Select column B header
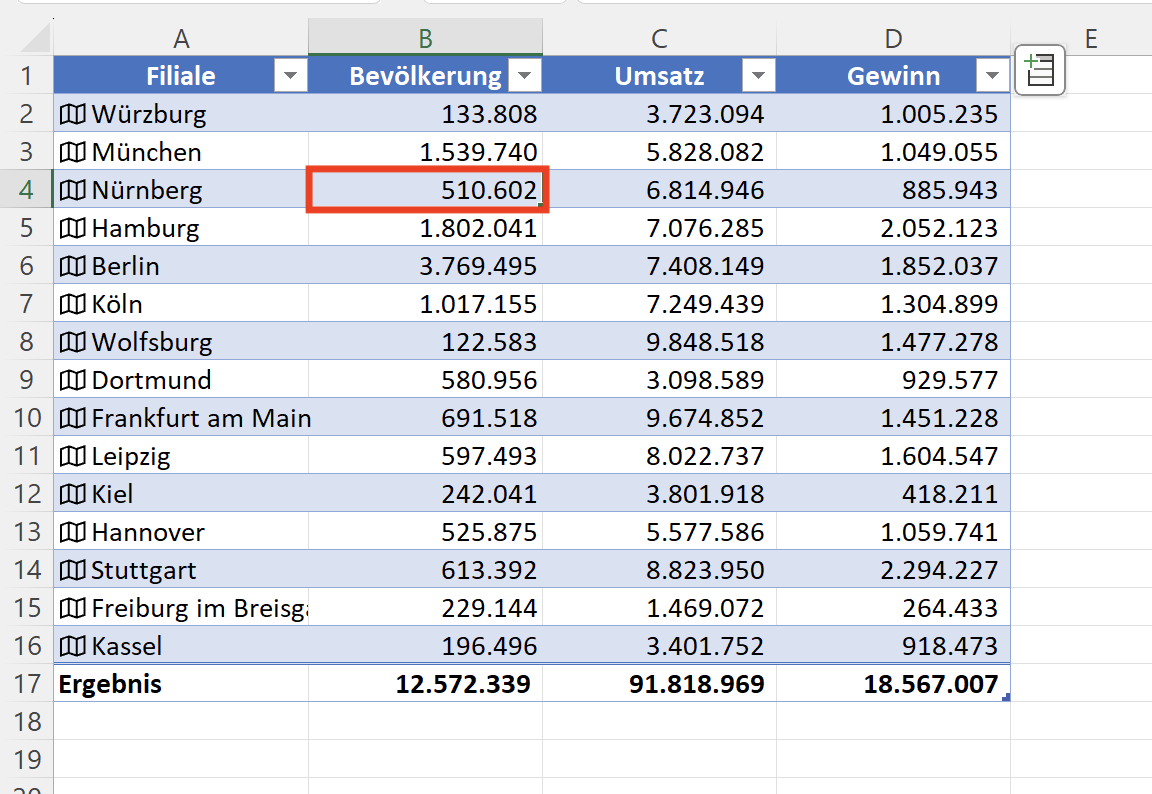The image size is (1152, 794). 425,37
